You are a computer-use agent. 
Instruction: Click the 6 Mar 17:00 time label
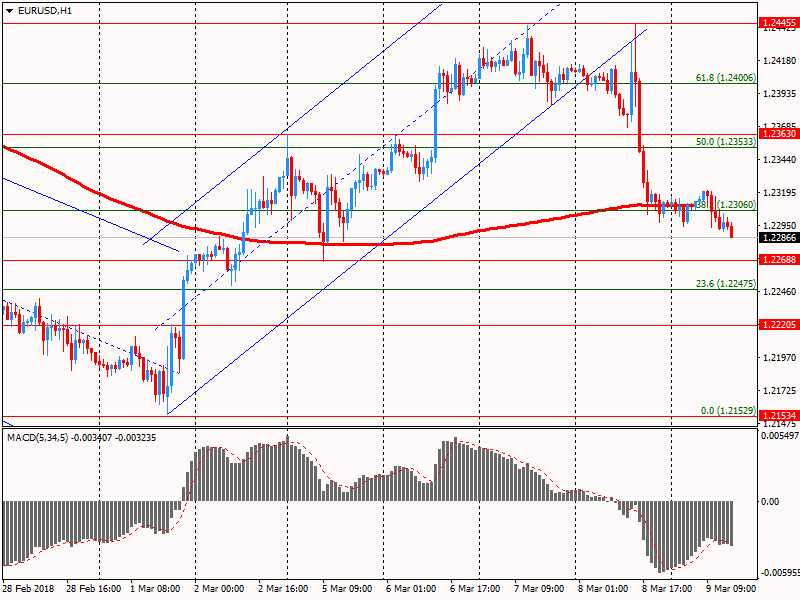click(475, 589)
